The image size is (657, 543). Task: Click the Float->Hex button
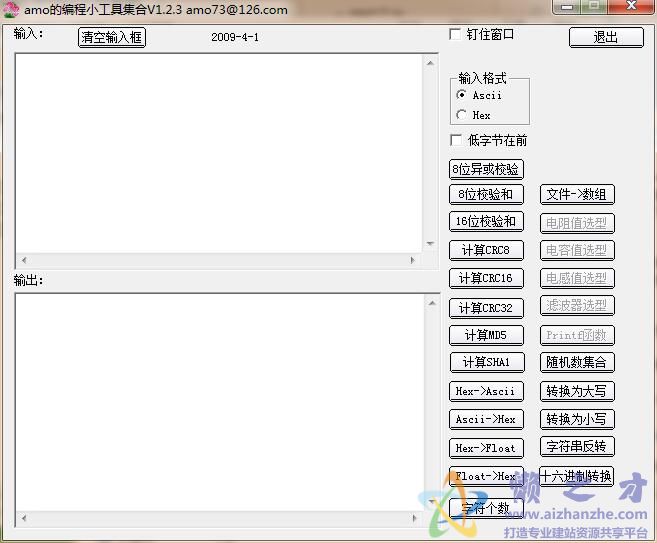(x=486, y=476)
